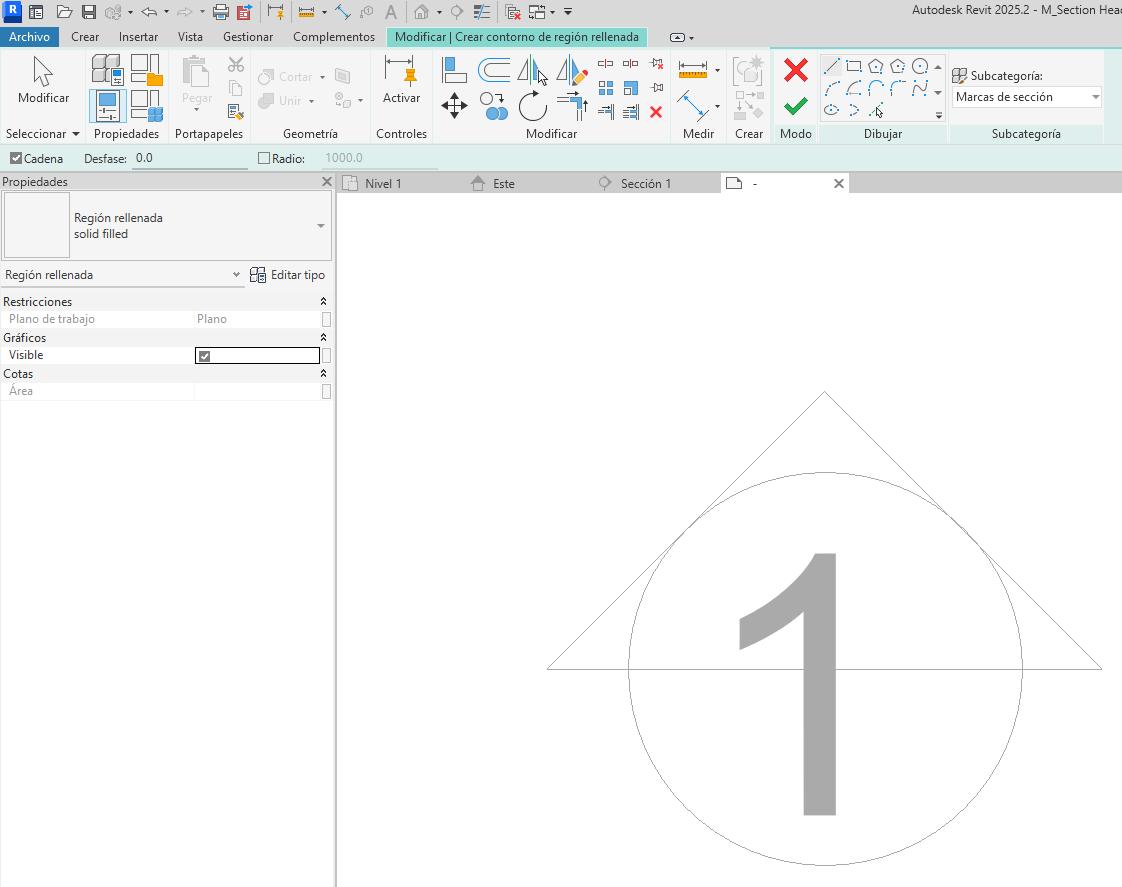Switch to the Sección 1 view tab

click(645, 184)
